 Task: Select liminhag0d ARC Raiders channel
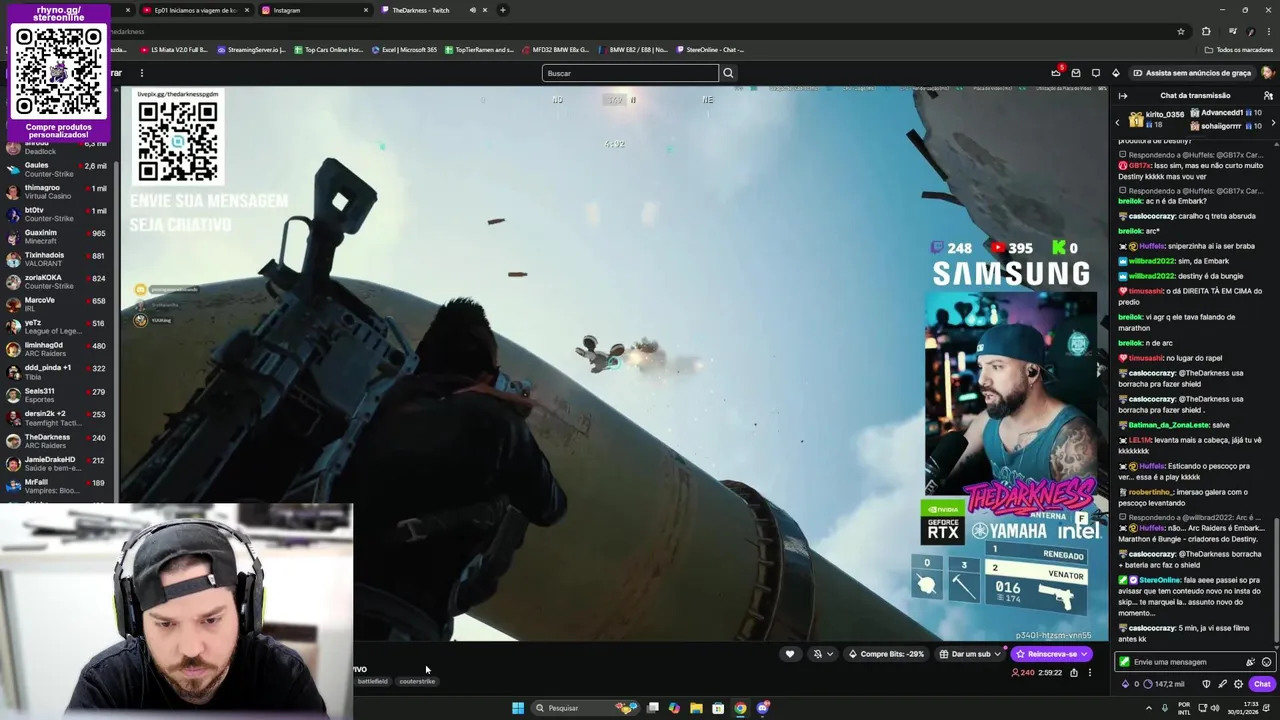click(58, 349)
